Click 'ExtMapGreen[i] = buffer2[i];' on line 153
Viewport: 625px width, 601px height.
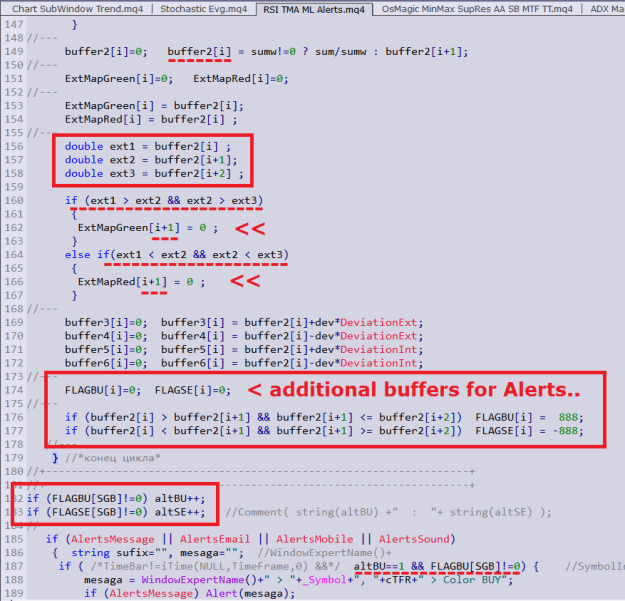[154, 106]
